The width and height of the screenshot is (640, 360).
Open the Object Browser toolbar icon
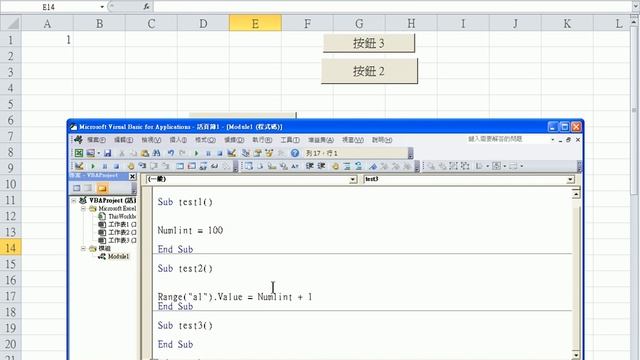269,153
